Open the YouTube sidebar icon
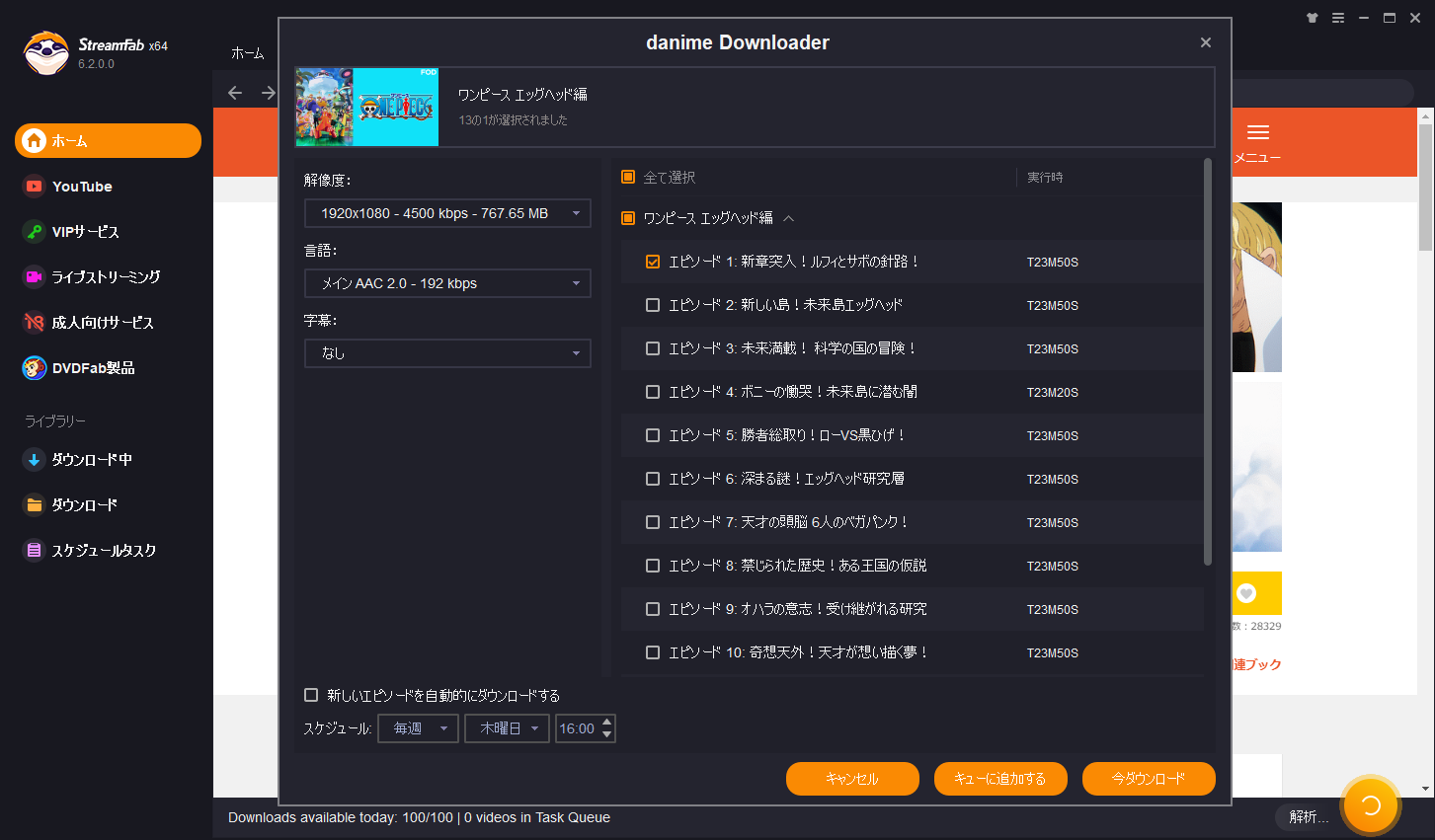 (x=35, y=186)
